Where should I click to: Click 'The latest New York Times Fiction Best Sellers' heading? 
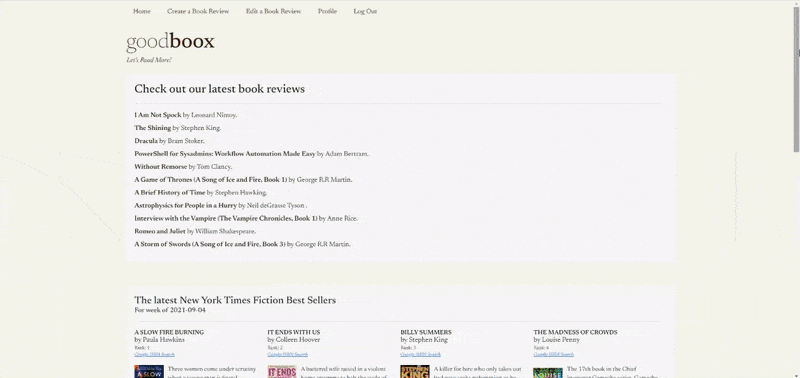click(x=235, y=300)
